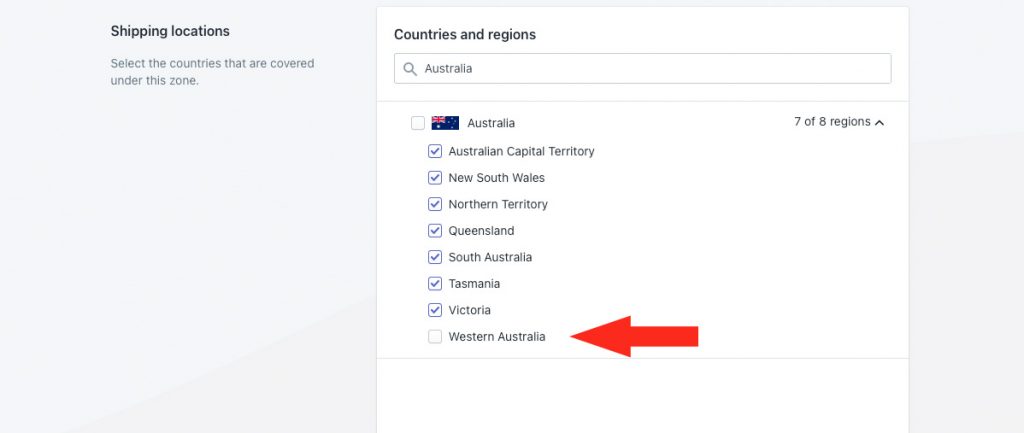Viewport: 1024px width, 433px height.
Task: Uncheck the Queensland checkbox
Action: (435, 231)
